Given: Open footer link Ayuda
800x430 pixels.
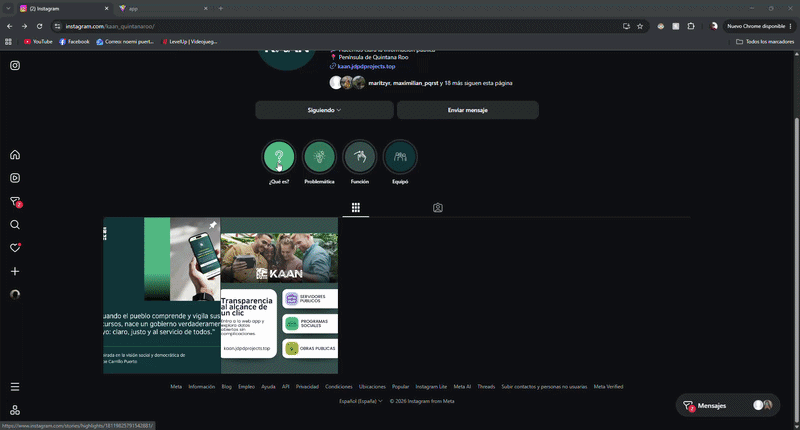Looking at the screenshot, I should (x=268, y=387).
